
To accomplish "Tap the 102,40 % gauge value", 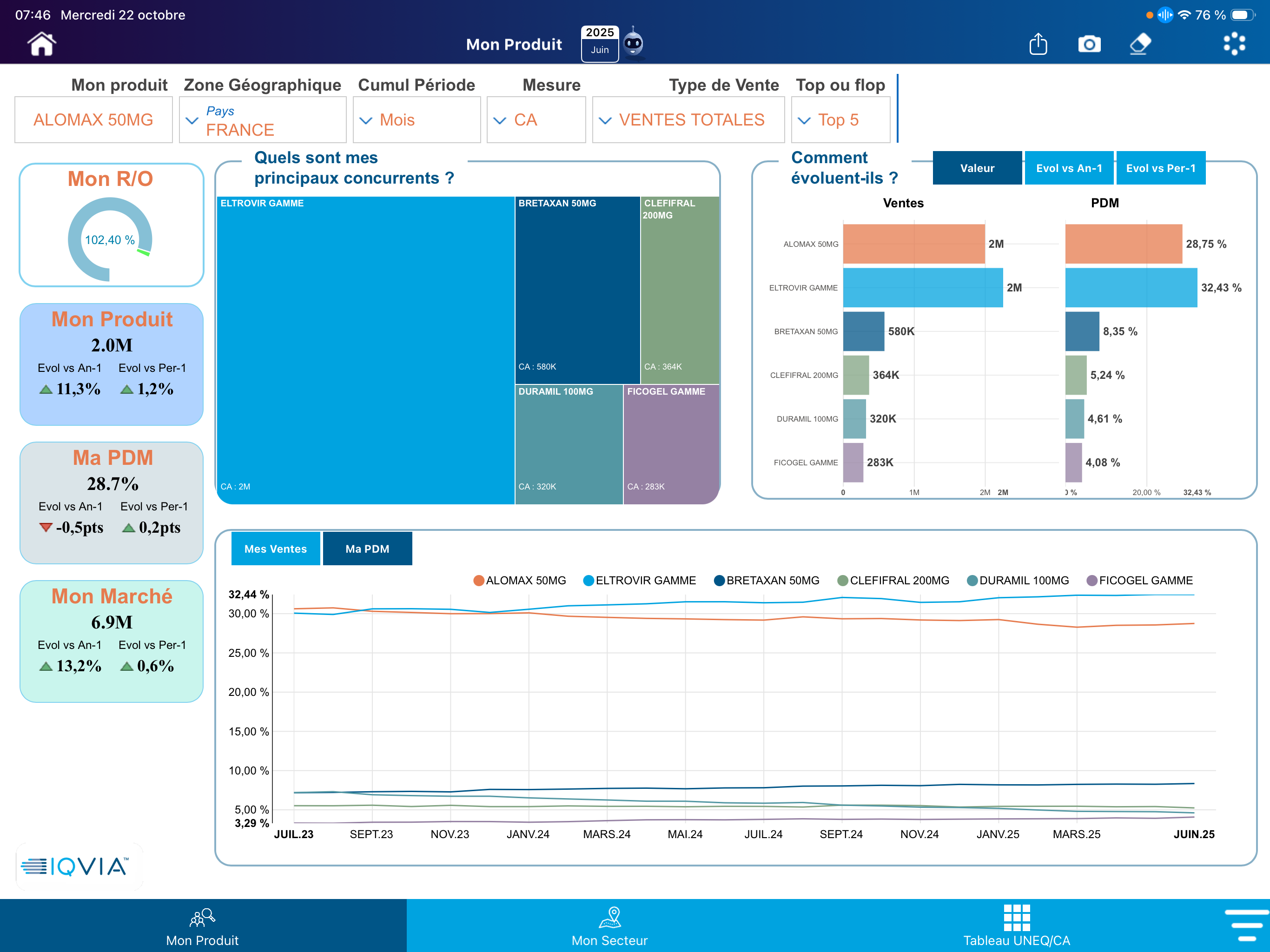I will coord(110,240).
